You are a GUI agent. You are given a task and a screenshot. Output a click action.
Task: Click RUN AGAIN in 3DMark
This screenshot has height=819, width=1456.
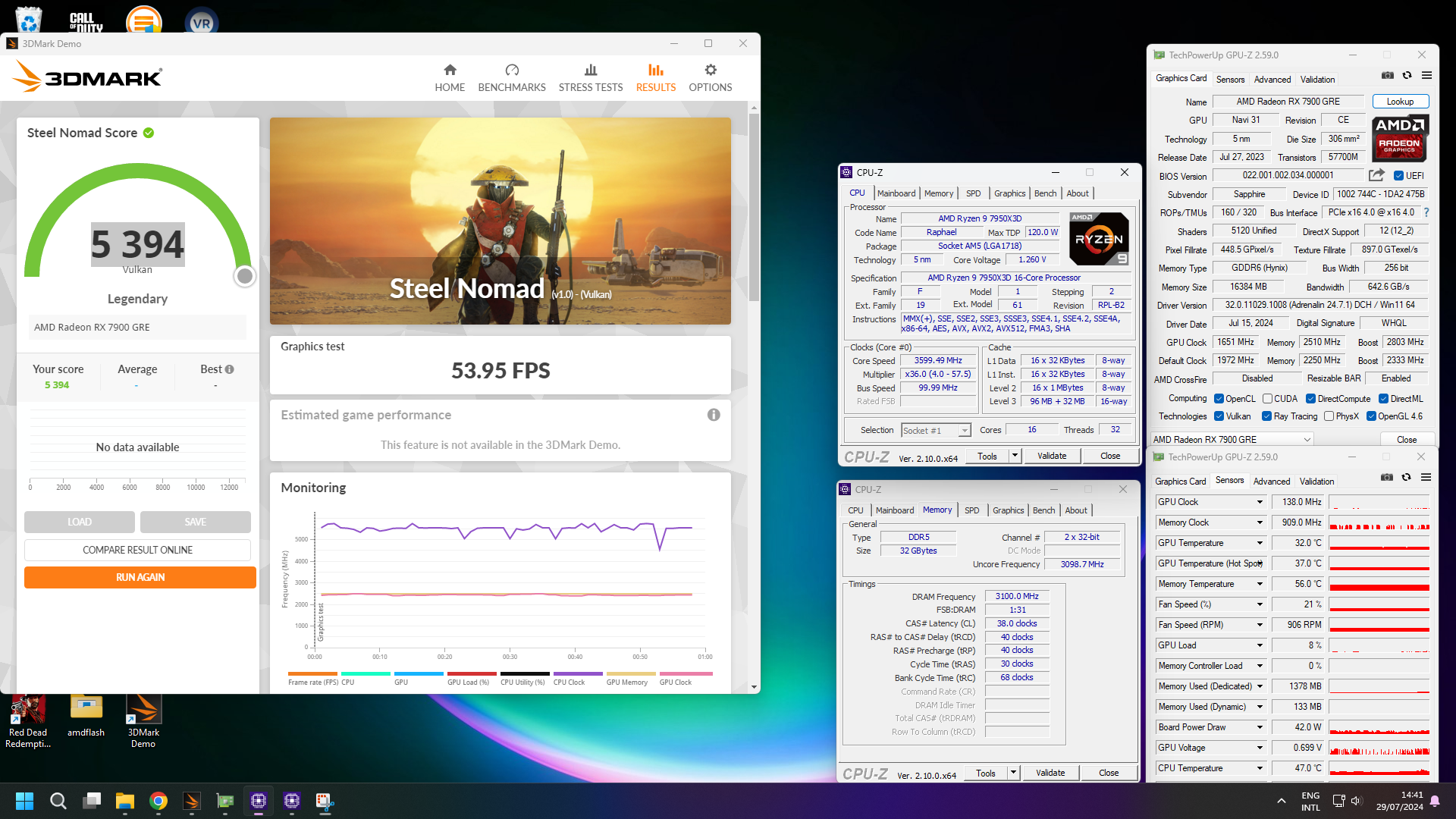(140, 577)
